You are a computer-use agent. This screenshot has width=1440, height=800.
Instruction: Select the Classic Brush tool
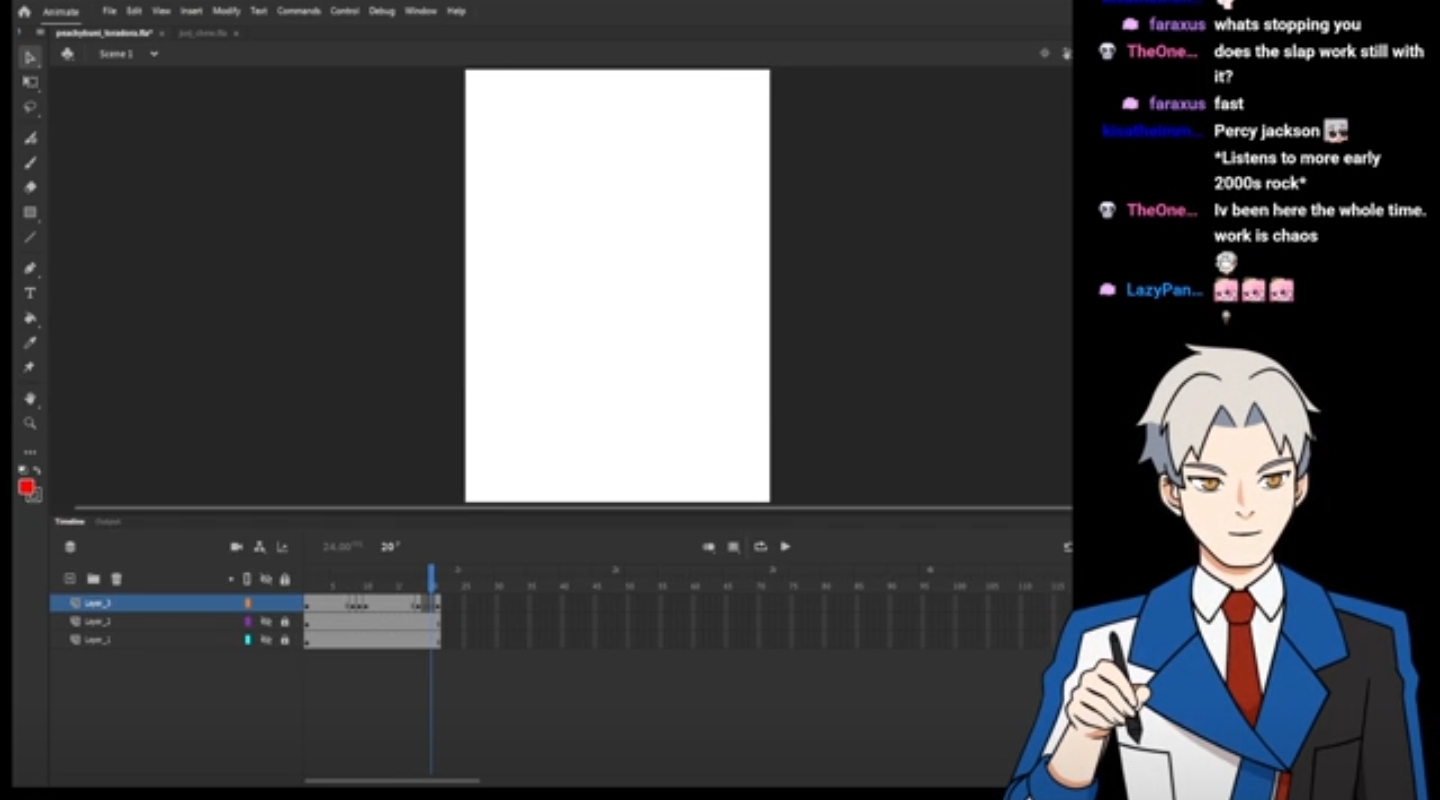tap(30, 163)
